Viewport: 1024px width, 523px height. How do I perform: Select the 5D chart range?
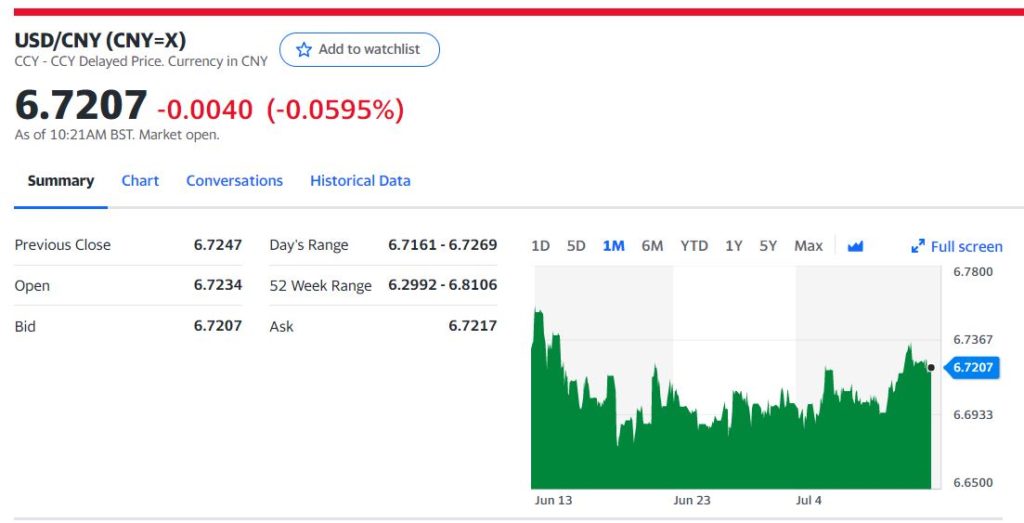click(576, 246)
